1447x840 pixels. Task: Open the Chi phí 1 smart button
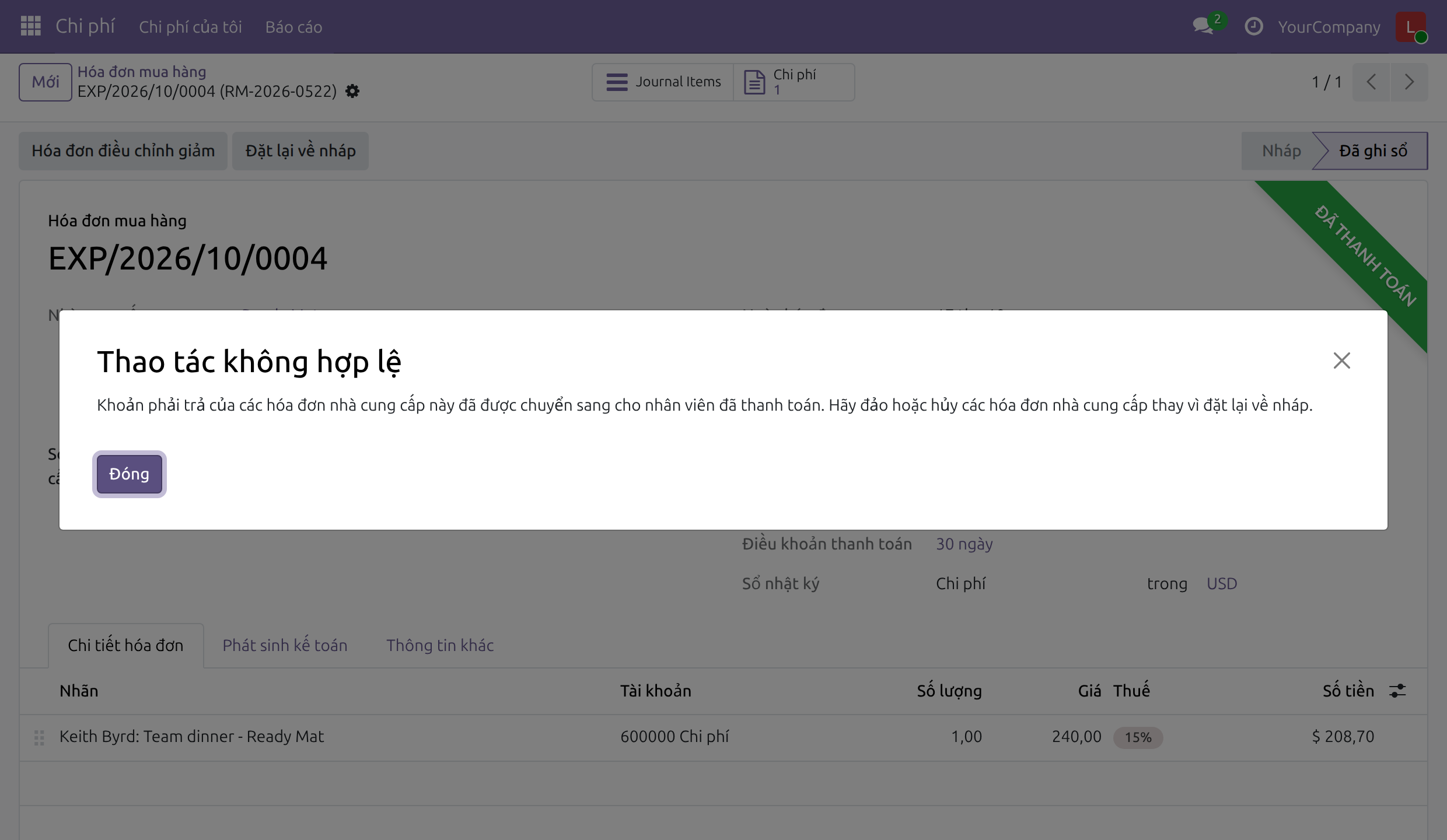pos(794,82)
